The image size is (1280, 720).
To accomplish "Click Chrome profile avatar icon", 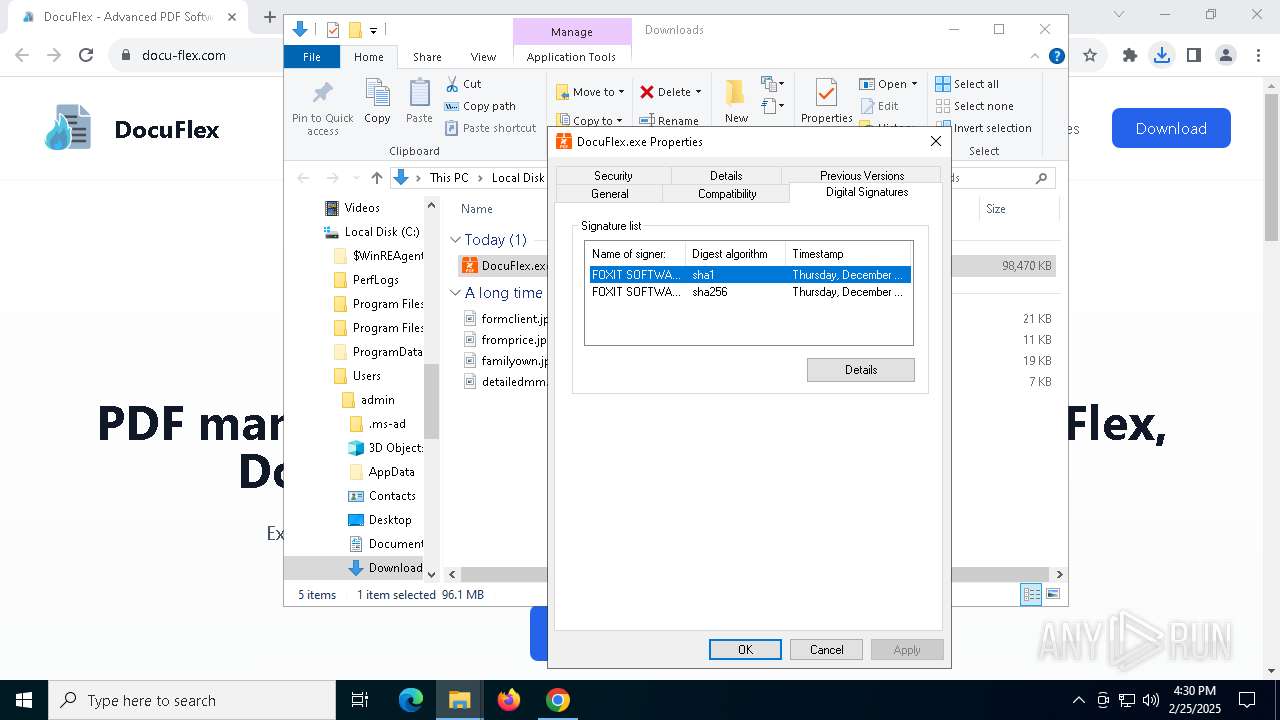I will click(x=1225, y=56).
